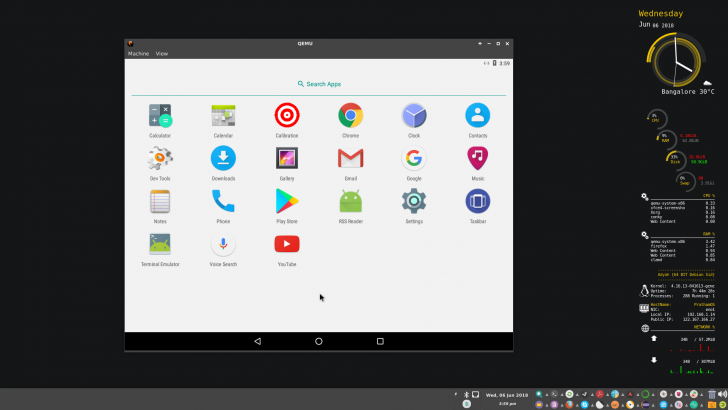
Task: Open the Terminal Emulator app
Action: 160,244
